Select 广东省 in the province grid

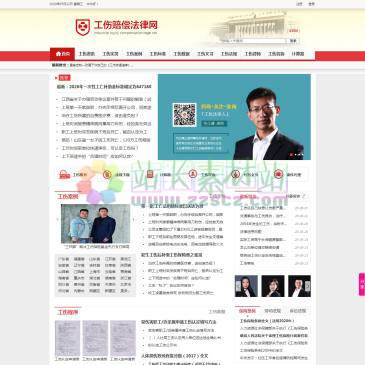point(63,259)
